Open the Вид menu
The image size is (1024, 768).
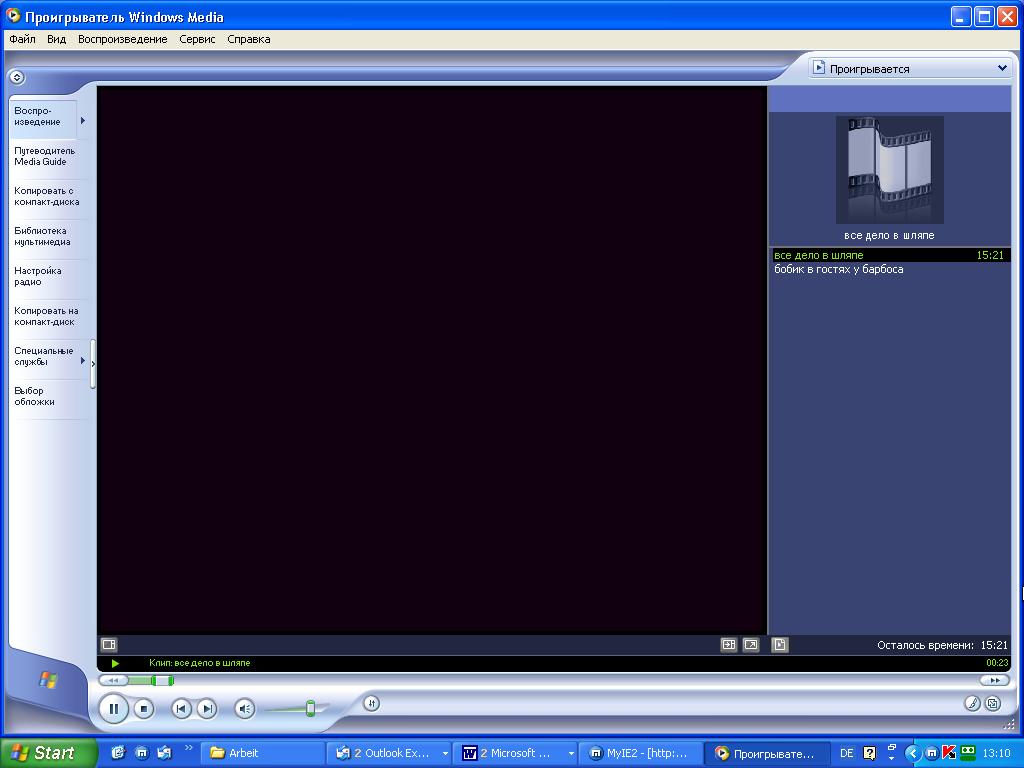(x=56, y=39)
